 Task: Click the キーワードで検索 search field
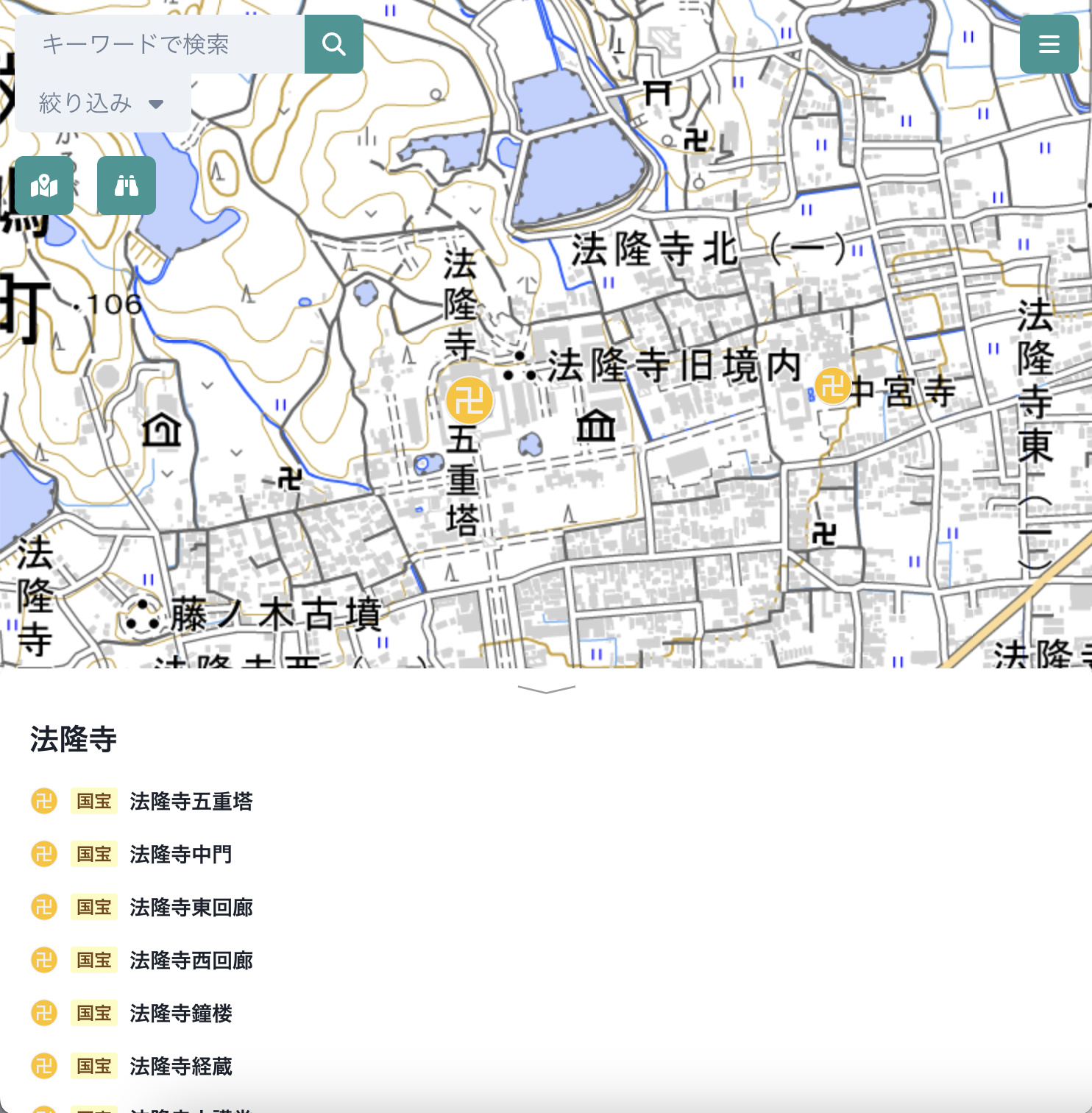162,44
